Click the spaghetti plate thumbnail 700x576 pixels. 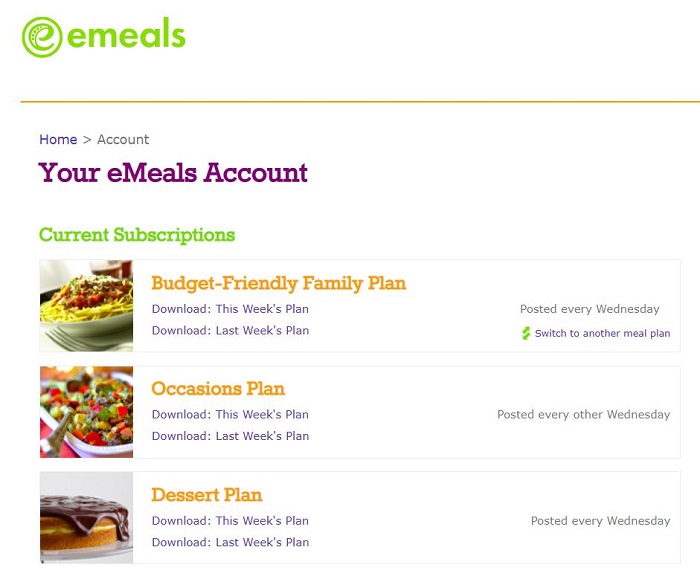[x=86, y=306]
